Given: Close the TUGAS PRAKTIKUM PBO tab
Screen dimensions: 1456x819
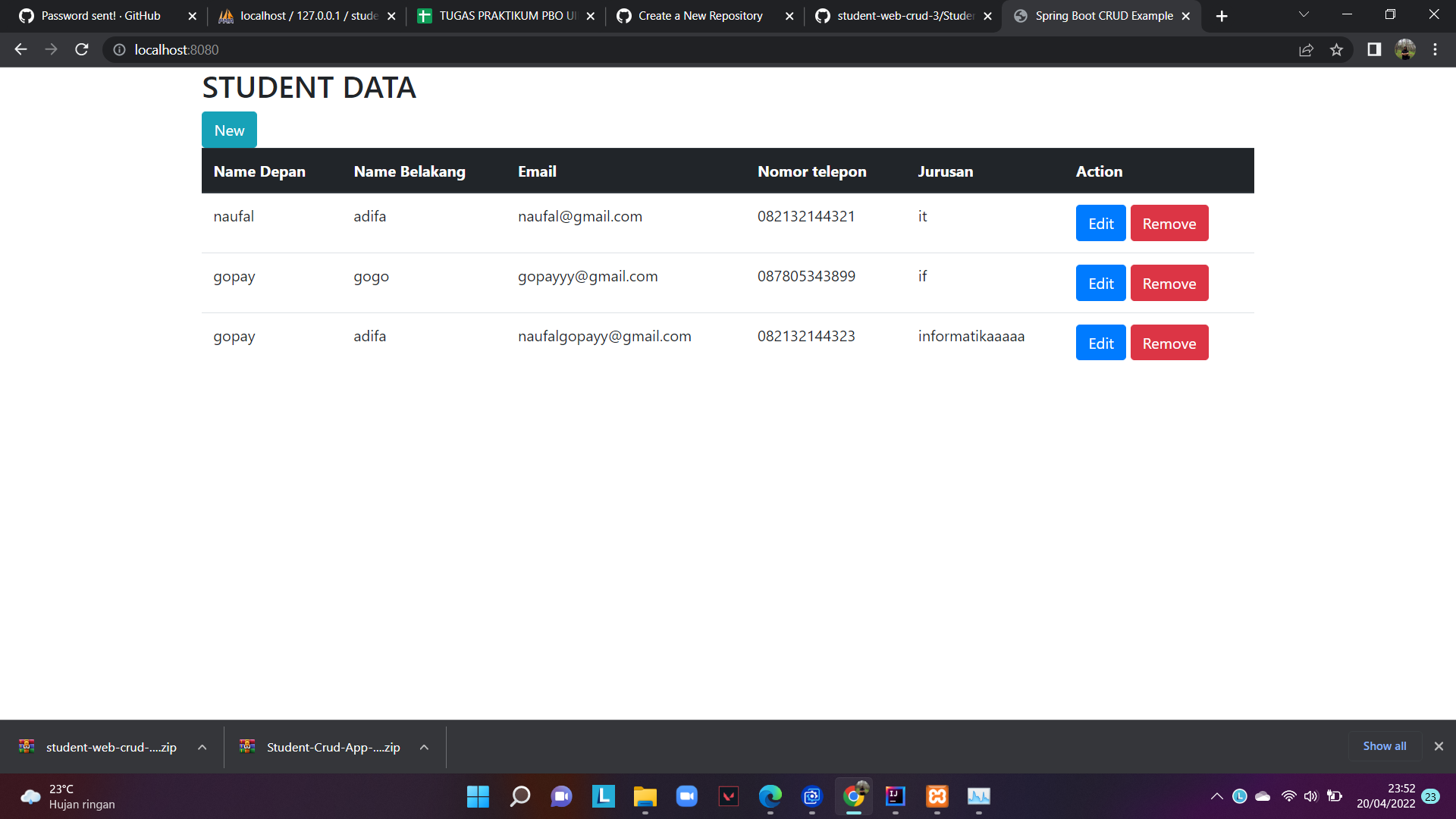Looking at the screenshot, I should [590, 16].
